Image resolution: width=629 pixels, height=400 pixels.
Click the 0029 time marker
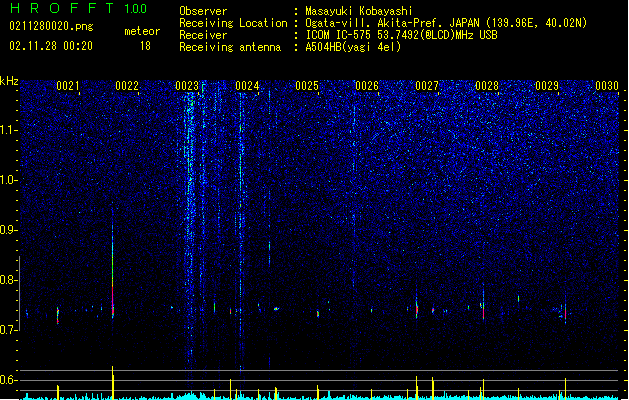[547, 86]
